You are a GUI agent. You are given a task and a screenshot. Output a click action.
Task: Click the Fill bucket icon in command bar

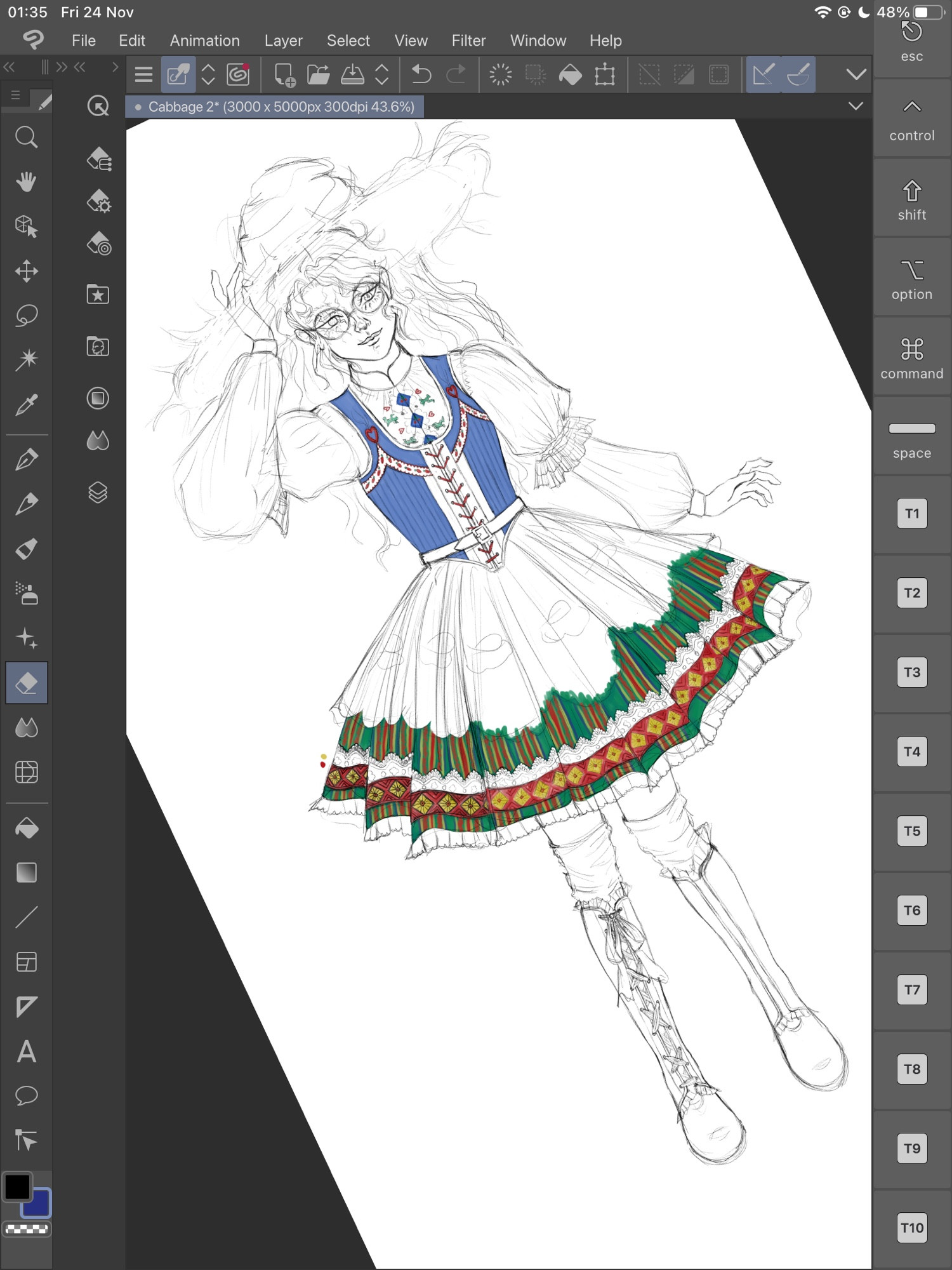coord(570,75)
